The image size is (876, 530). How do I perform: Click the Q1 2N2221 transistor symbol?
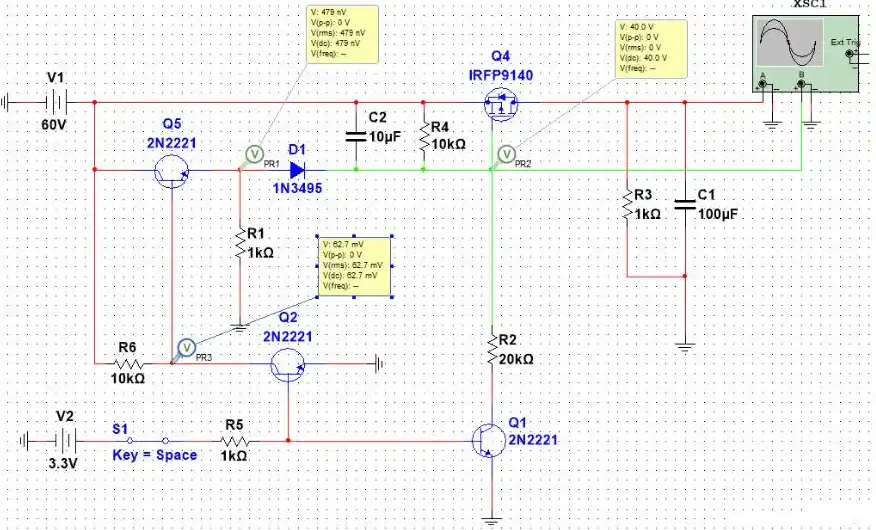point(489,441)
